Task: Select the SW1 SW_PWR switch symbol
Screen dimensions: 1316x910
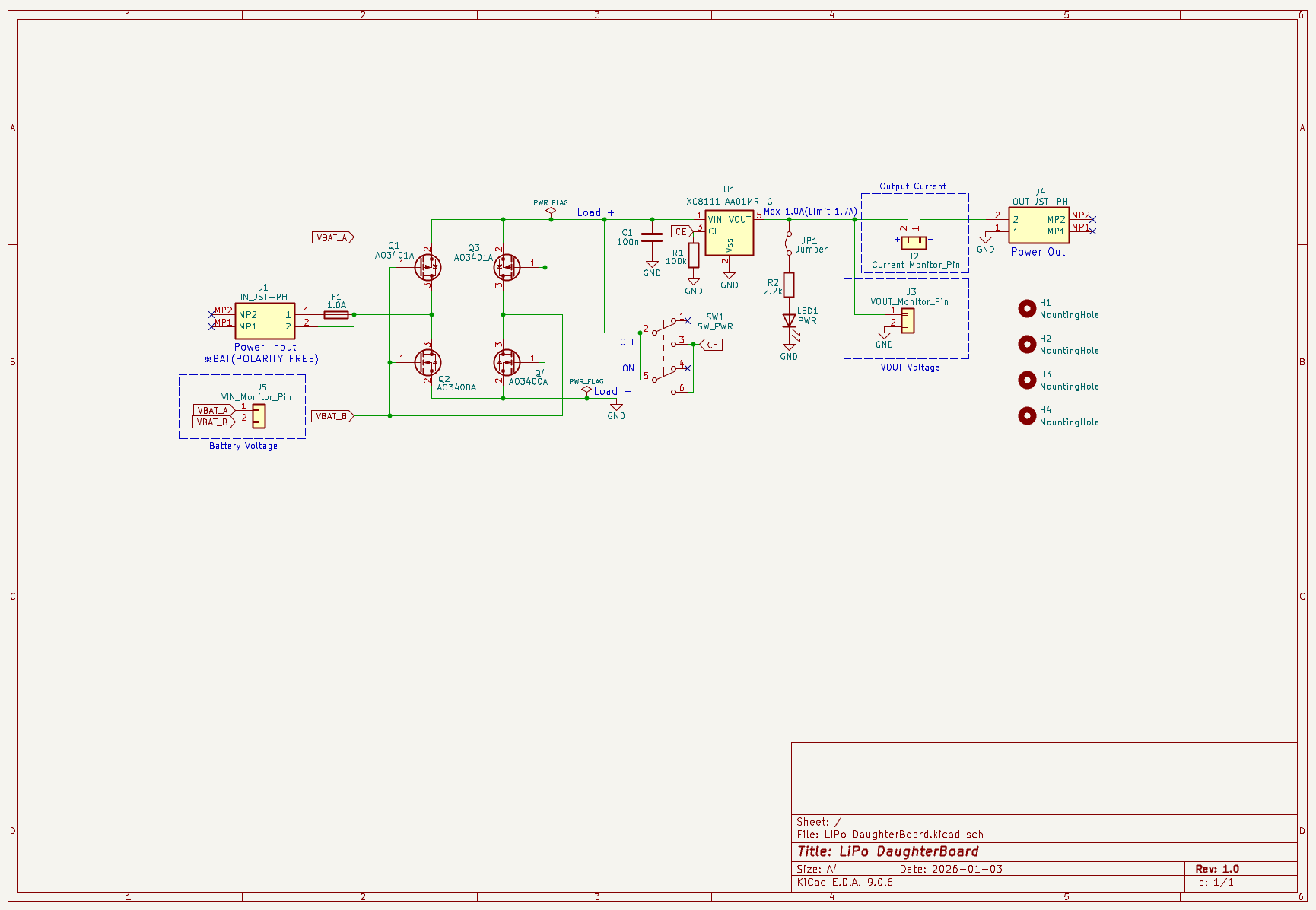Action: tap(666, 349)
